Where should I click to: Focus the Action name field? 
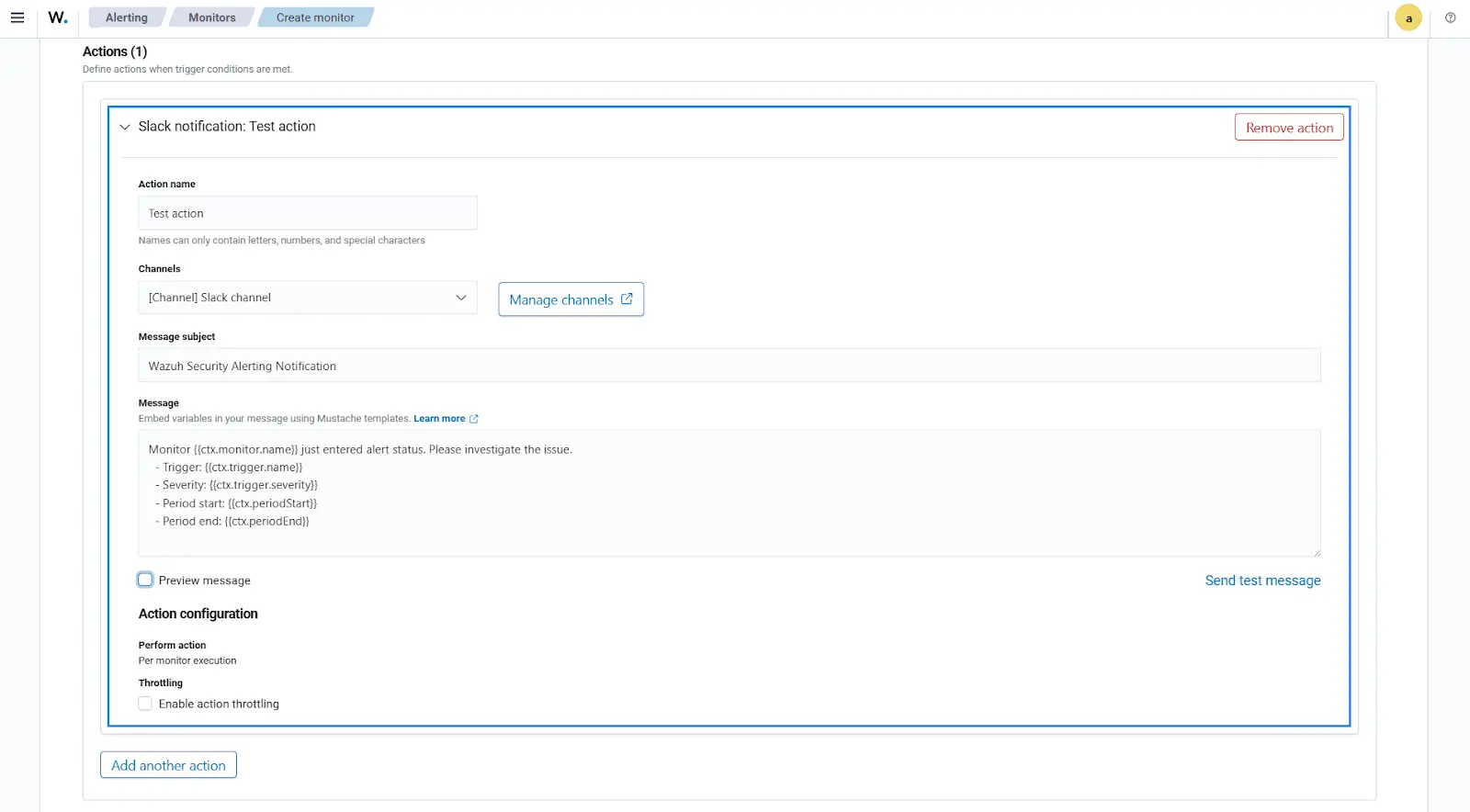pyautogui.click(x=308, y=213)
